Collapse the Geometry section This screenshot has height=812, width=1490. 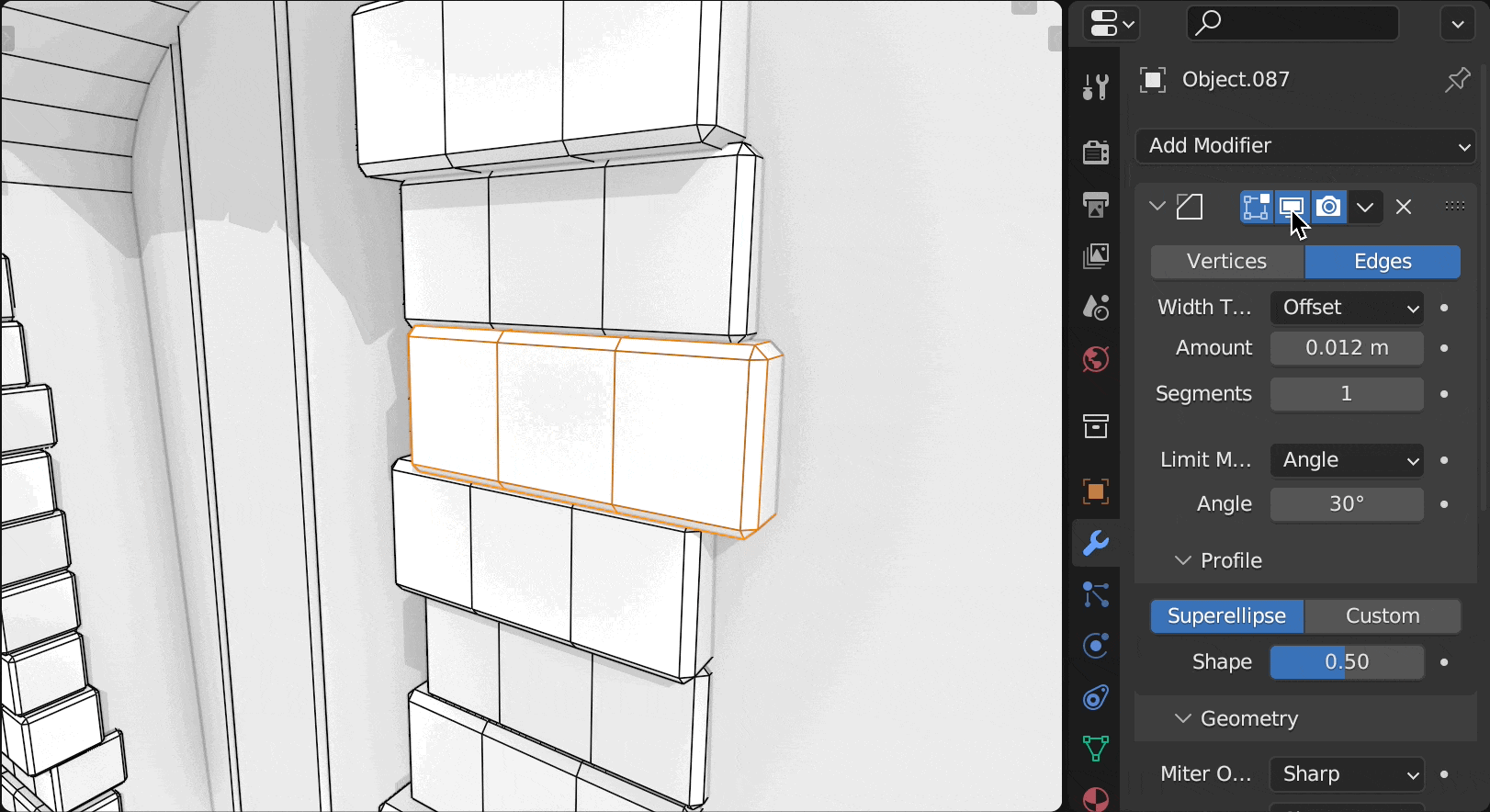click(1183, 718)
